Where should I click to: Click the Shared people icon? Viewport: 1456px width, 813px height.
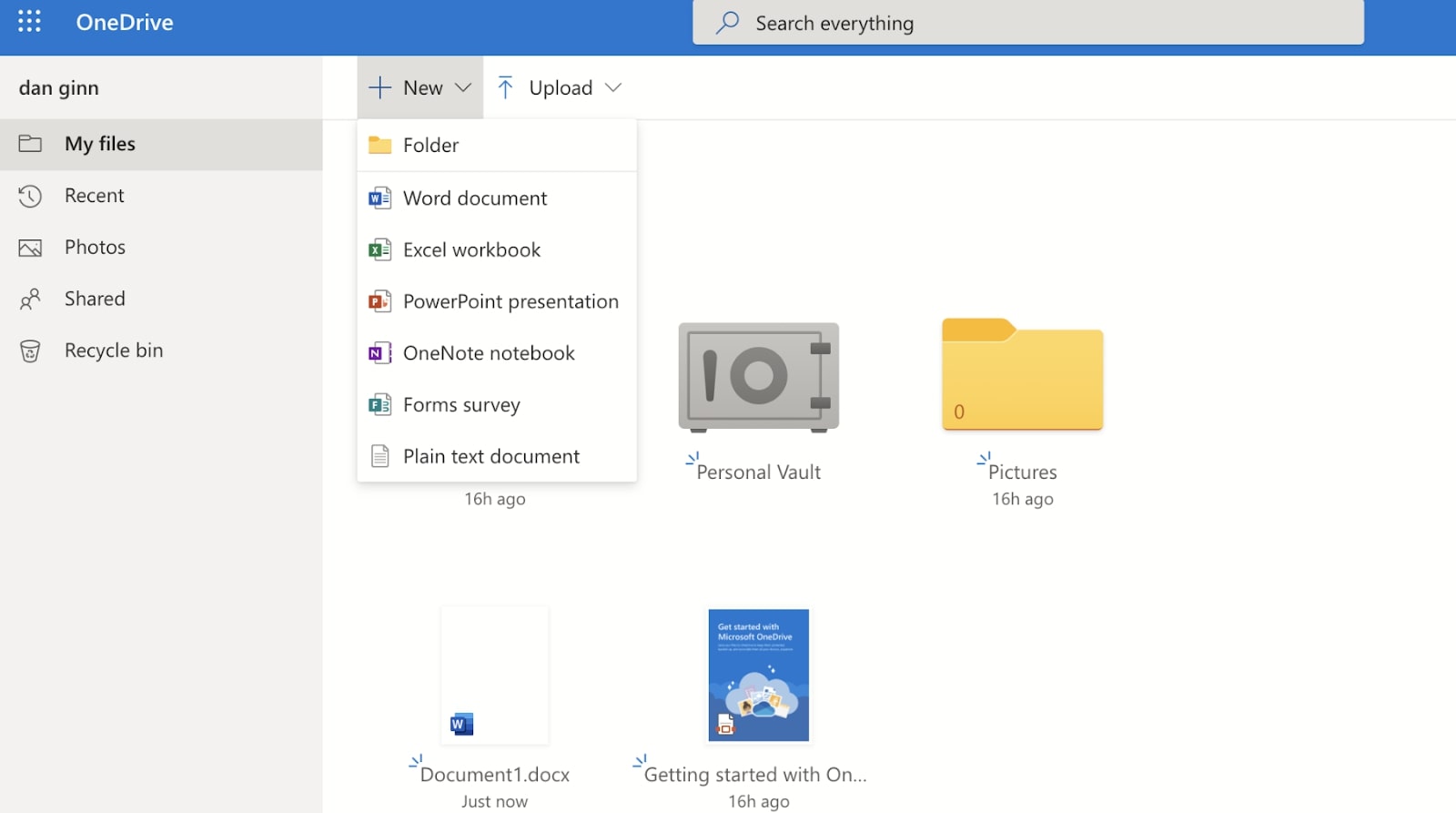[x=30, y=299]
